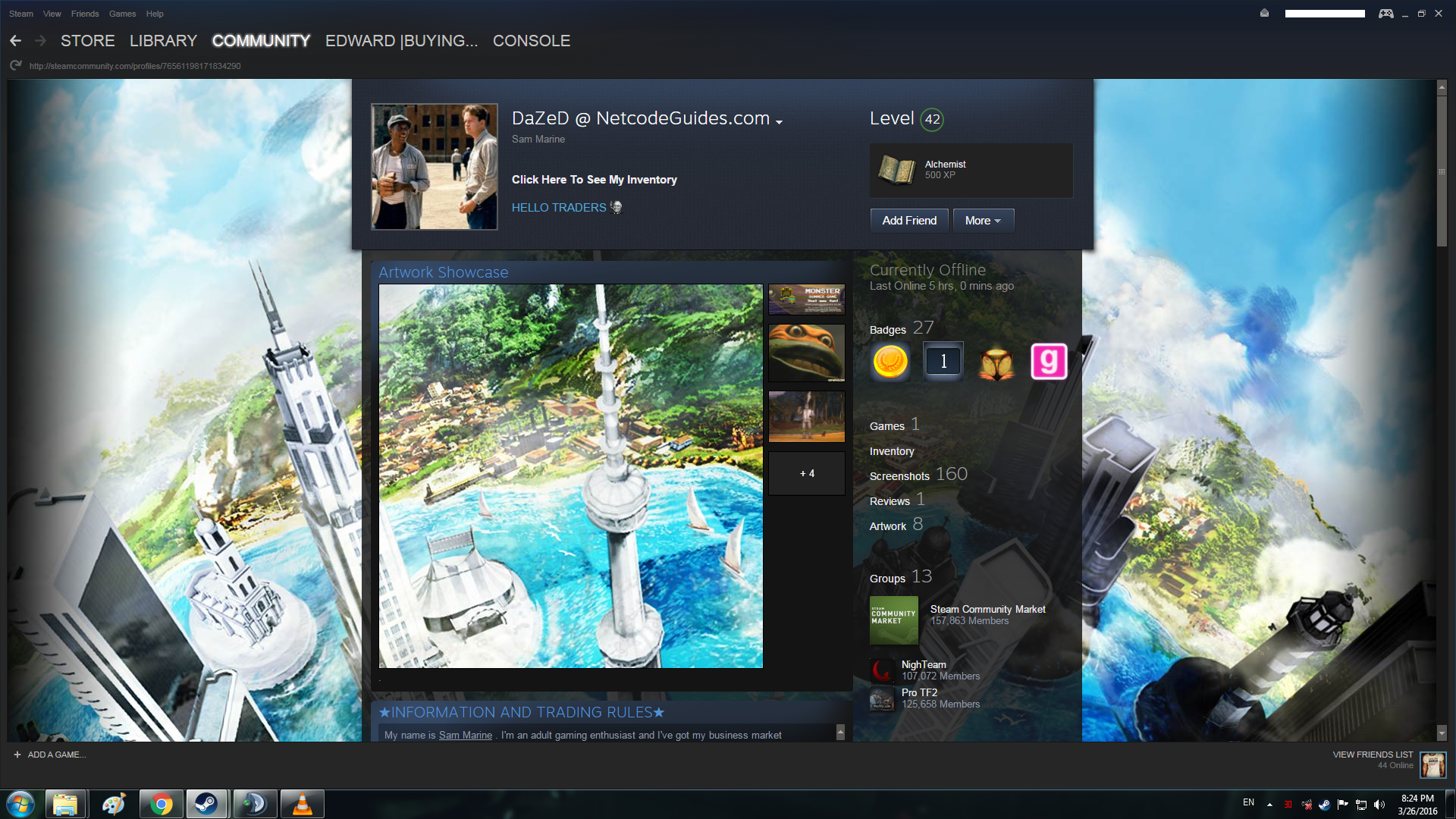
Task: Select the orange frog artwork thumbnail
Action: 807,353
